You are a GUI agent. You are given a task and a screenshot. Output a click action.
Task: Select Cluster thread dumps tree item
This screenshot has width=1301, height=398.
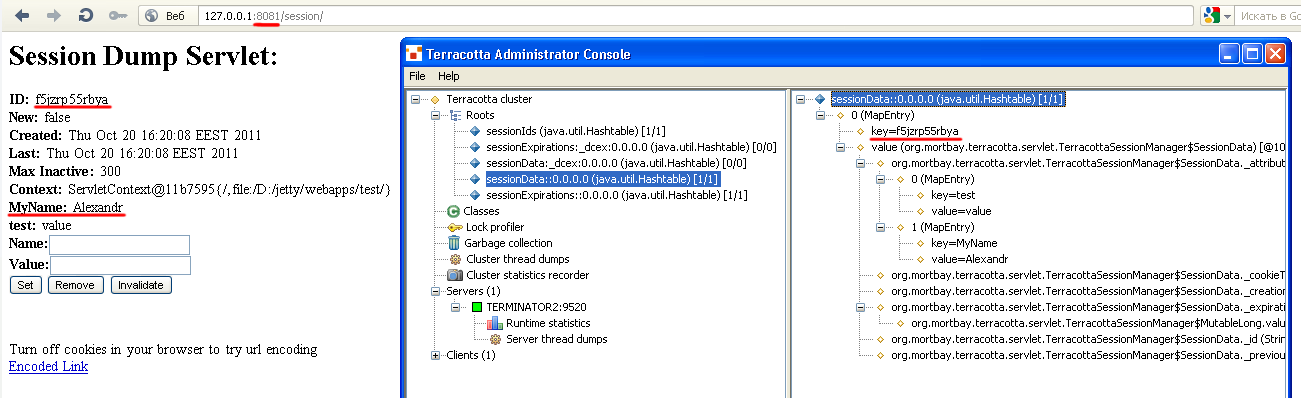[518, 259]
